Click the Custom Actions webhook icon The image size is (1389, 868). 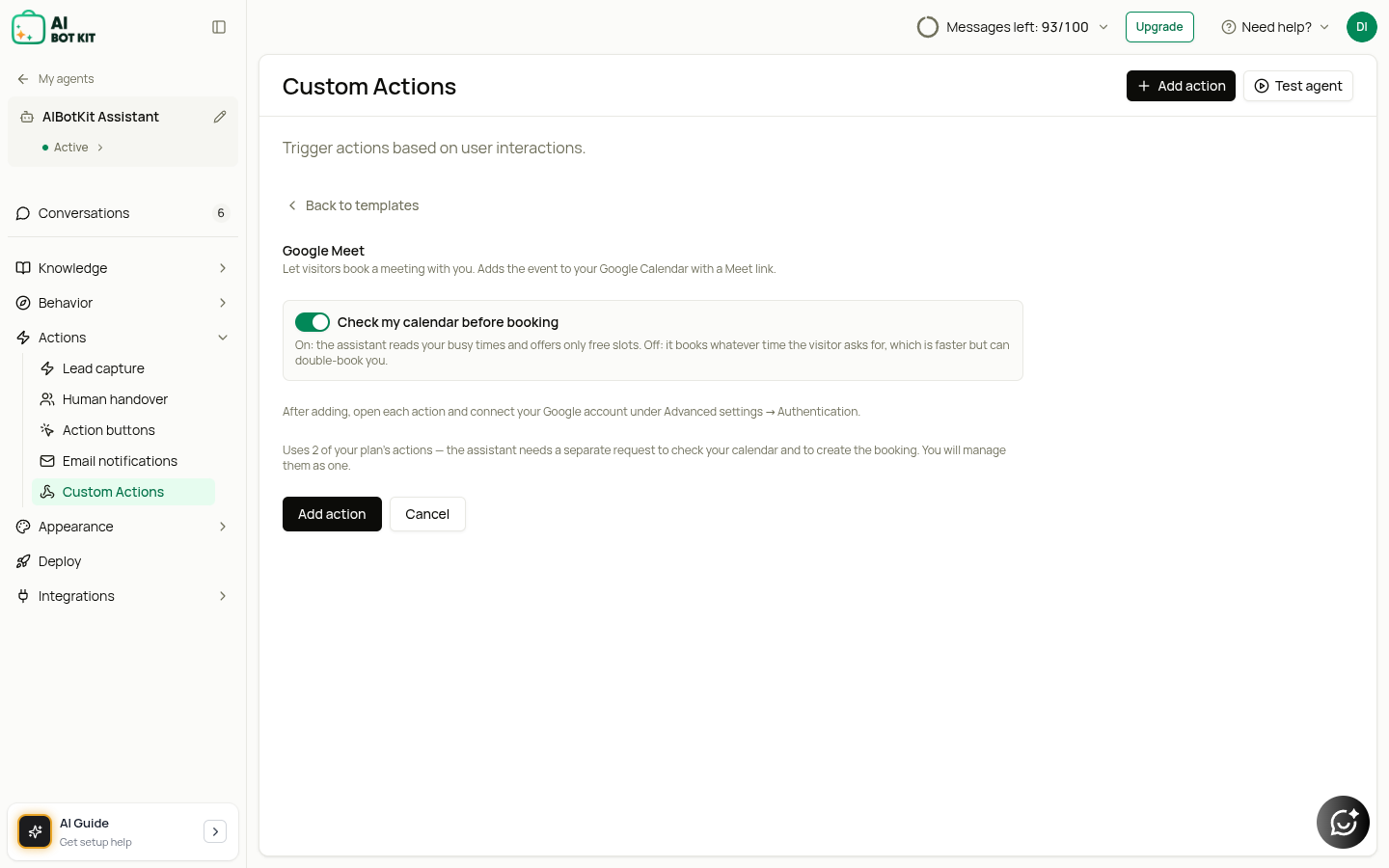(47, 492)
